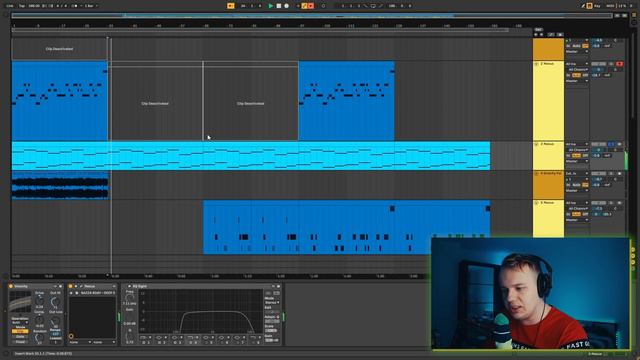
Task: Click the Link button
Action: pyautogui.click(x=9, y=6)
